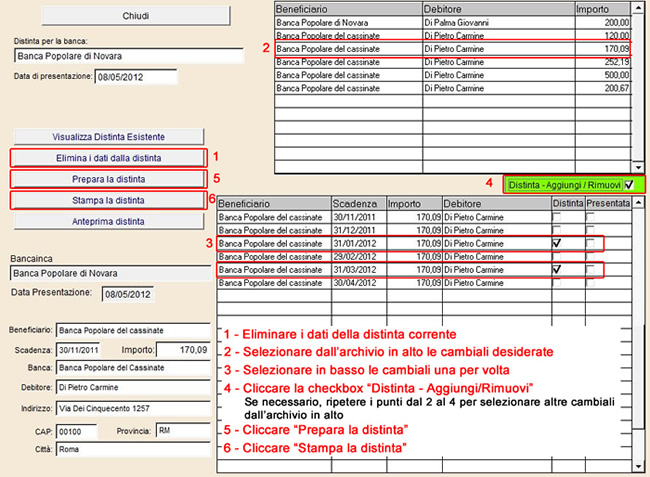Viewport: 650px width, 477px height.
Task: Click Stampa la distinta button
Action: [x=109, y=200]
